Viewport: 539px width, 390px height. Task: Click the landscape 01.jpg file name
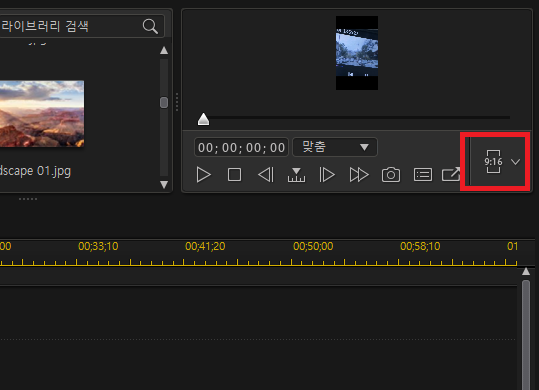click(35, 171)
